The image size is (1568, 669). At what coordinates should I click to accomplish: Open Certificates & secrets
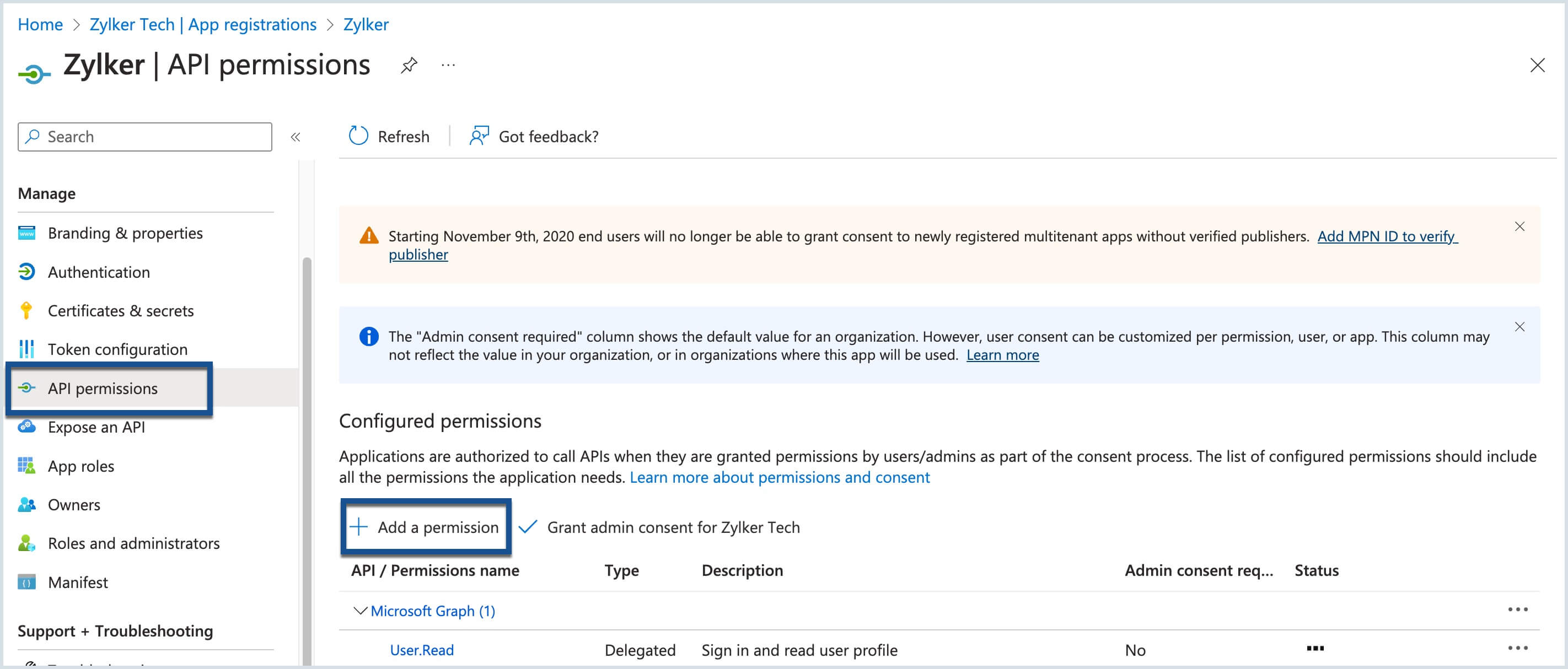(121, 311)
